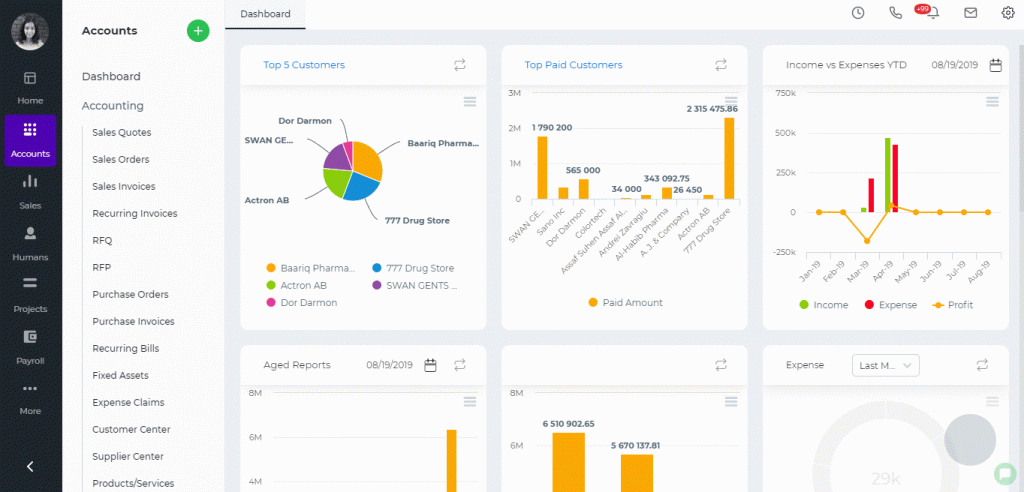Open the Income vs Expenses chart menu
The height and width of the screenshot is (492, 1024).
(992, 101)
